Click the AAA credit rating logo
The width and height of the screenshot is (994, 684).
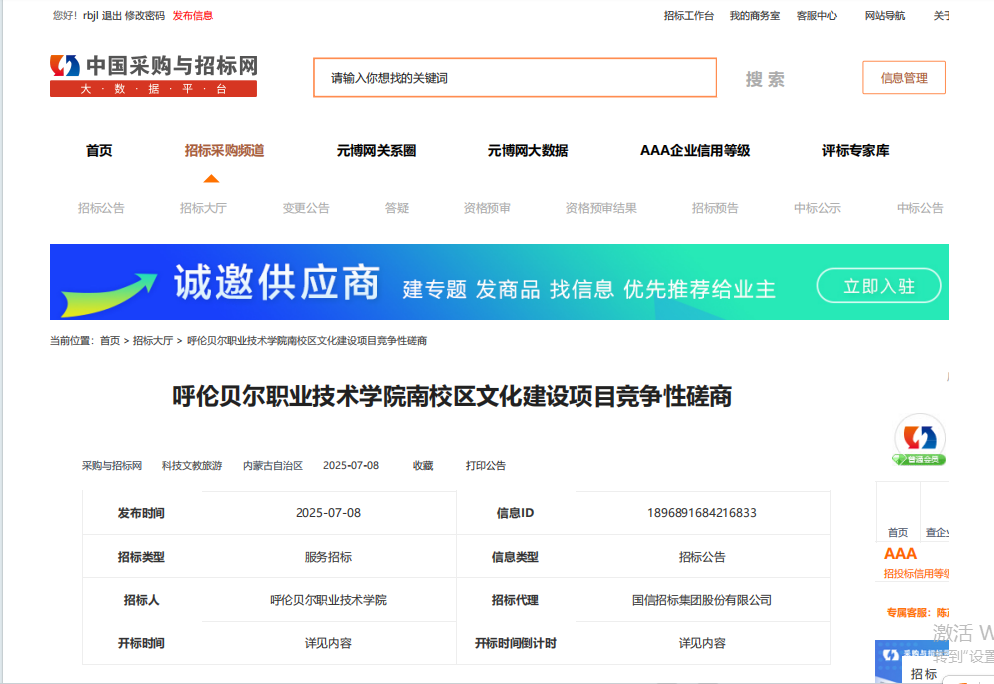900,554
